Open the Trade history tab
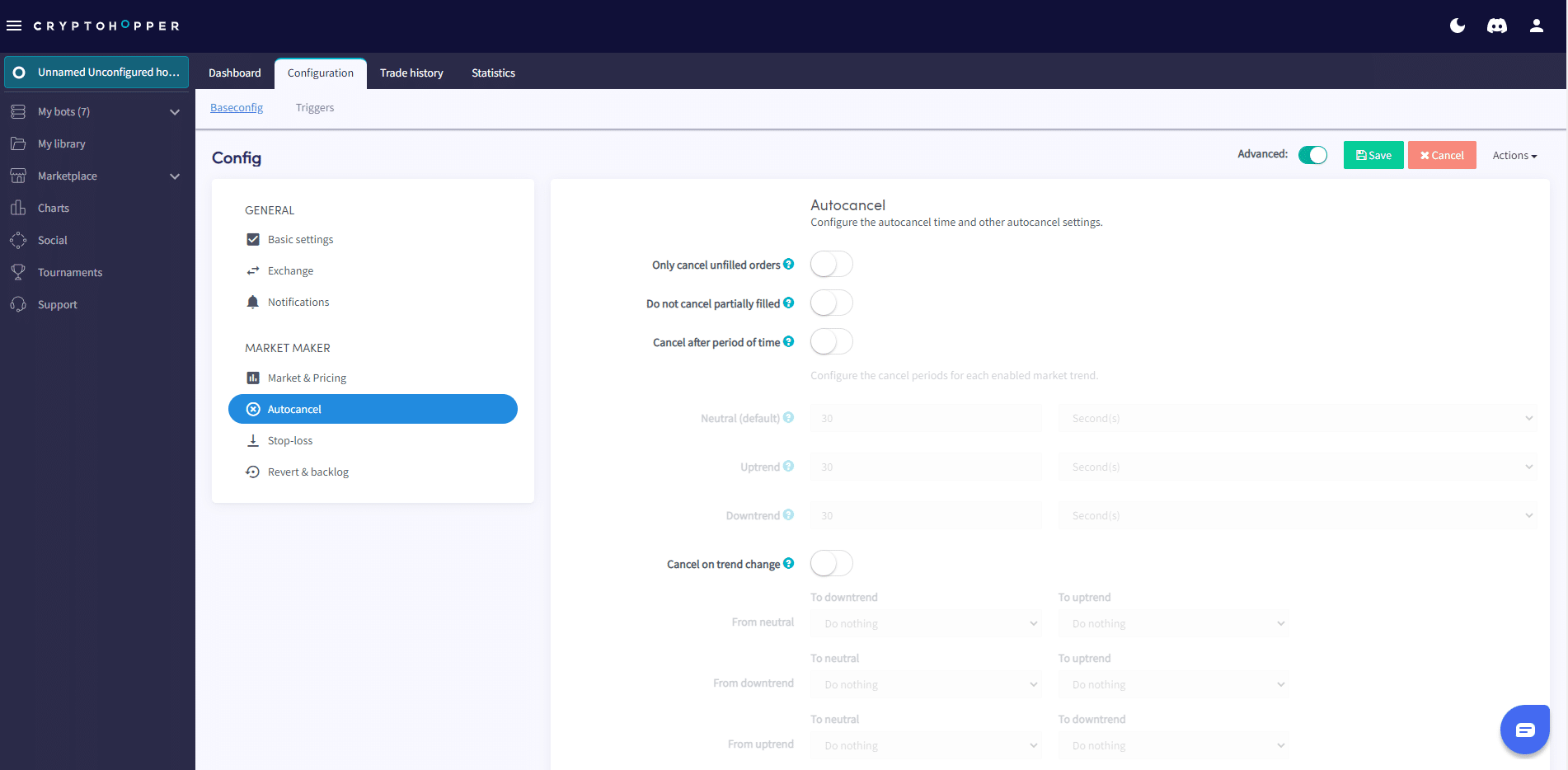Screen dimensions: 1568x770 coord(411,73)
